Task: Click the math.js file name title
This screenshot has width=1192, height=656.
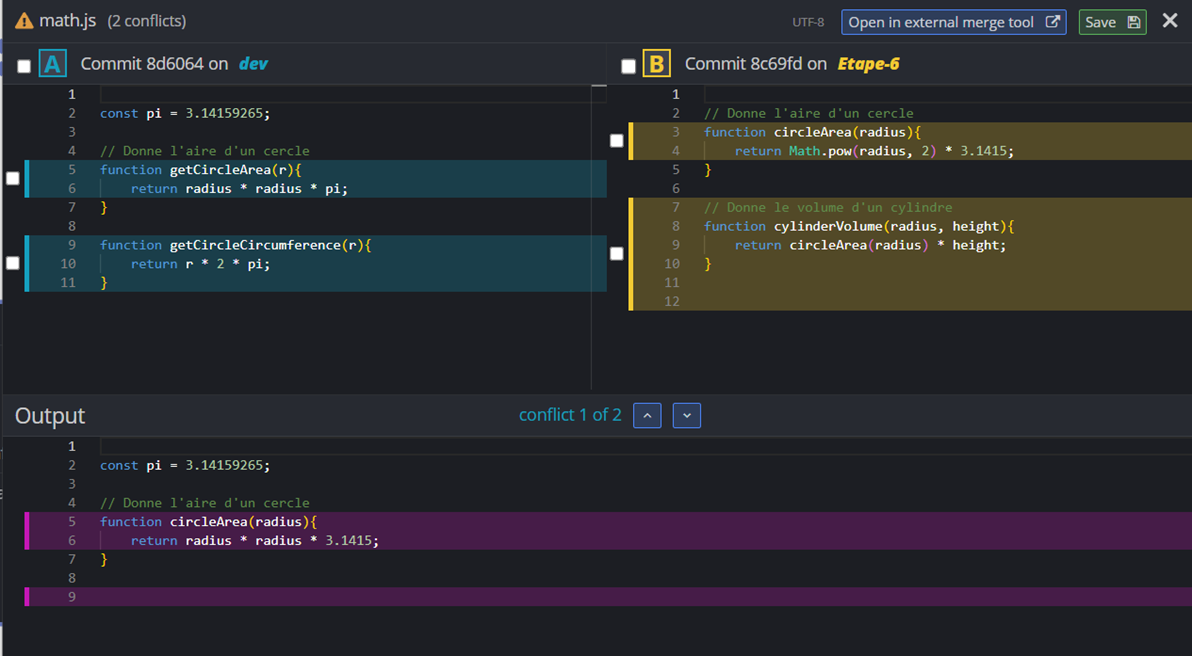Action: (x=68, y=21)
